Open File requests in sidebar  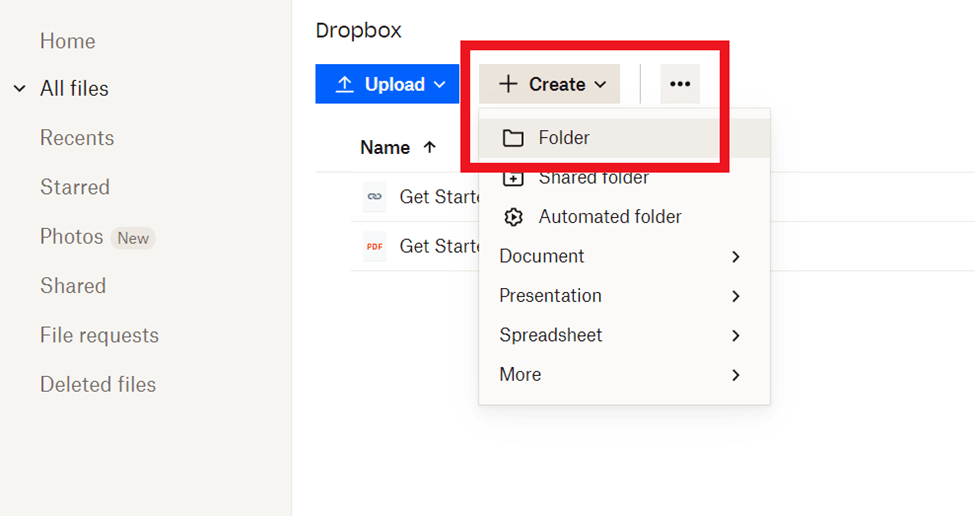99,335
